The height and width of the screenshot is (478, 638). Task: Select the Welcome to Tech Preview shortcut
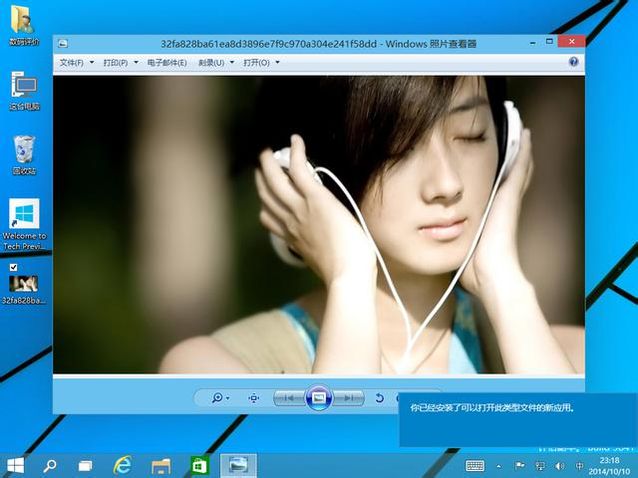tap(24, 224)
